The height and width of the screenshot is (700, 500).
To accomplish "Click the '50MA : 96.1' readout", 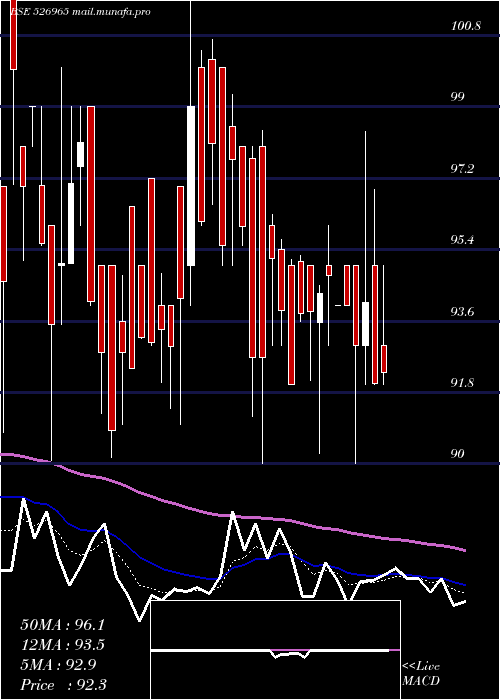I will (62, 625).
